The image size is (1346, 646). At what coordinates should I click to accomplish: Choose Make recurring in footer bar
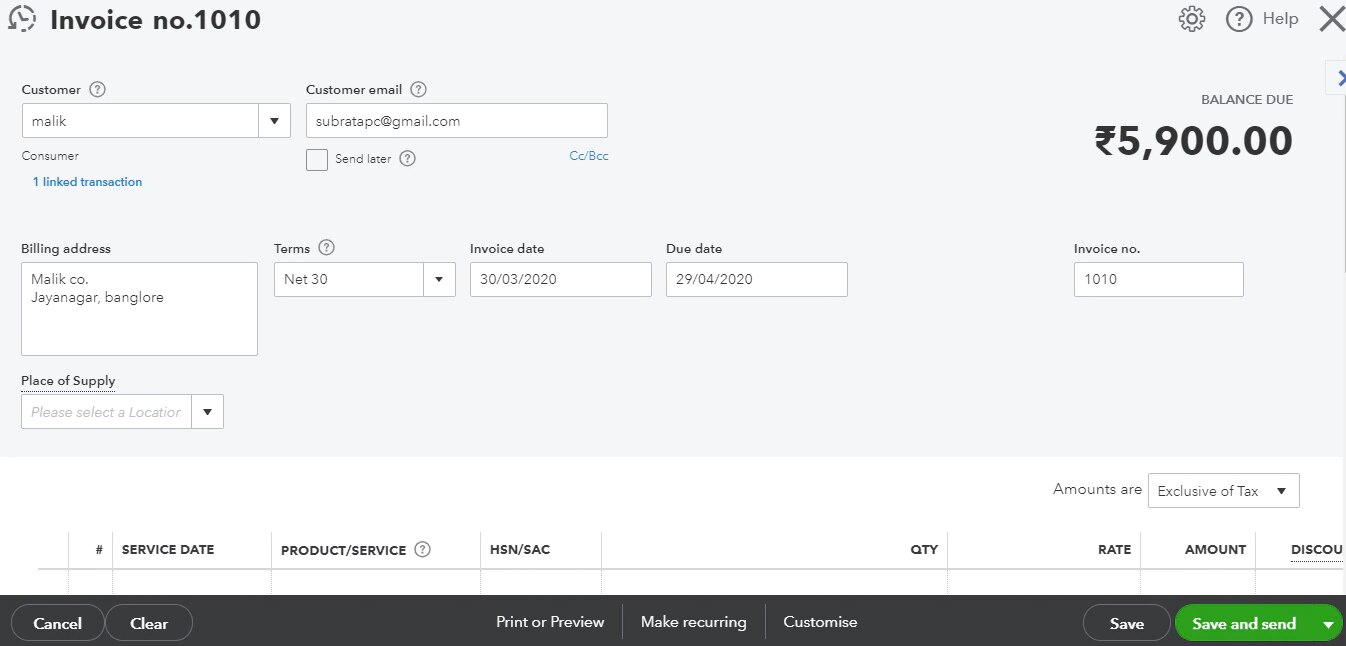coord(693,622)
